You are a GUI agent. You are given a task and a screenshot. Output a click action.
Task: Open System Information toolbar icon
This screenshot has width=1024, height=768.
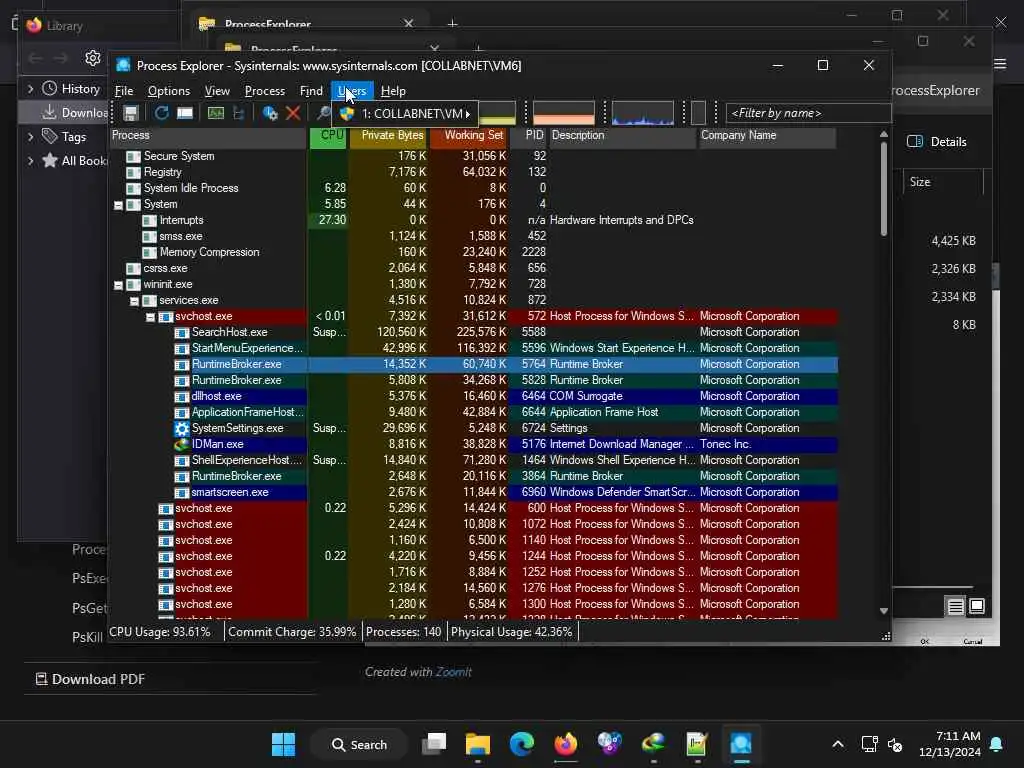(216, 113)
